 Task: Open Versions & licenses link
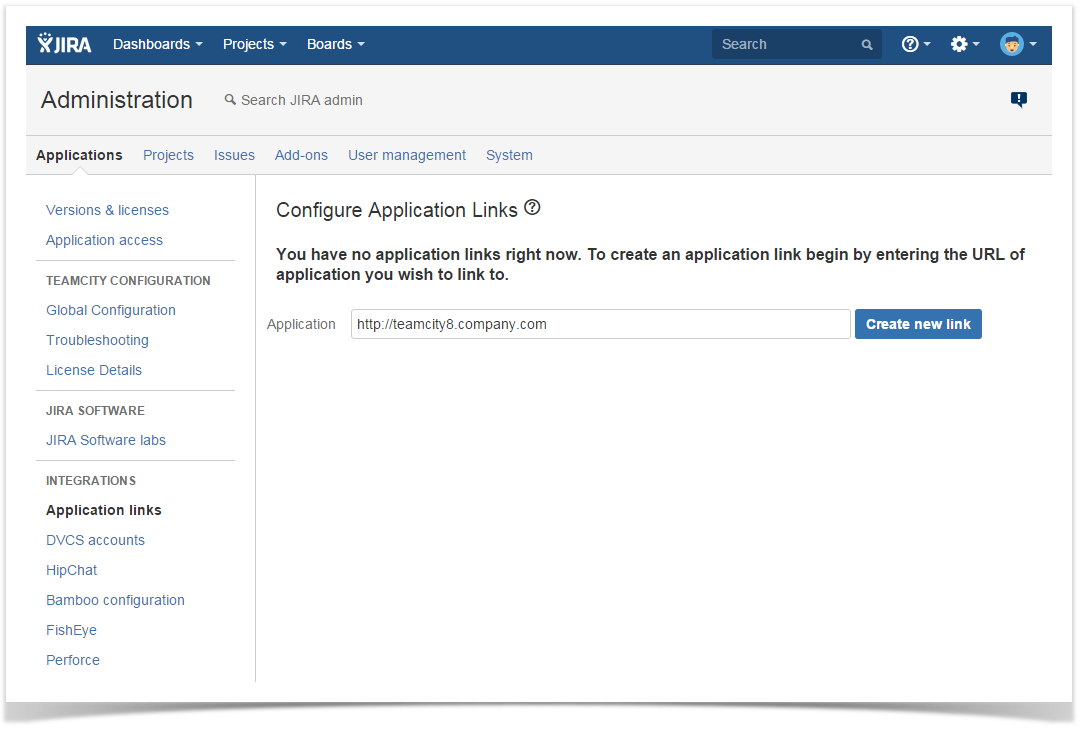tap(107, 210)
